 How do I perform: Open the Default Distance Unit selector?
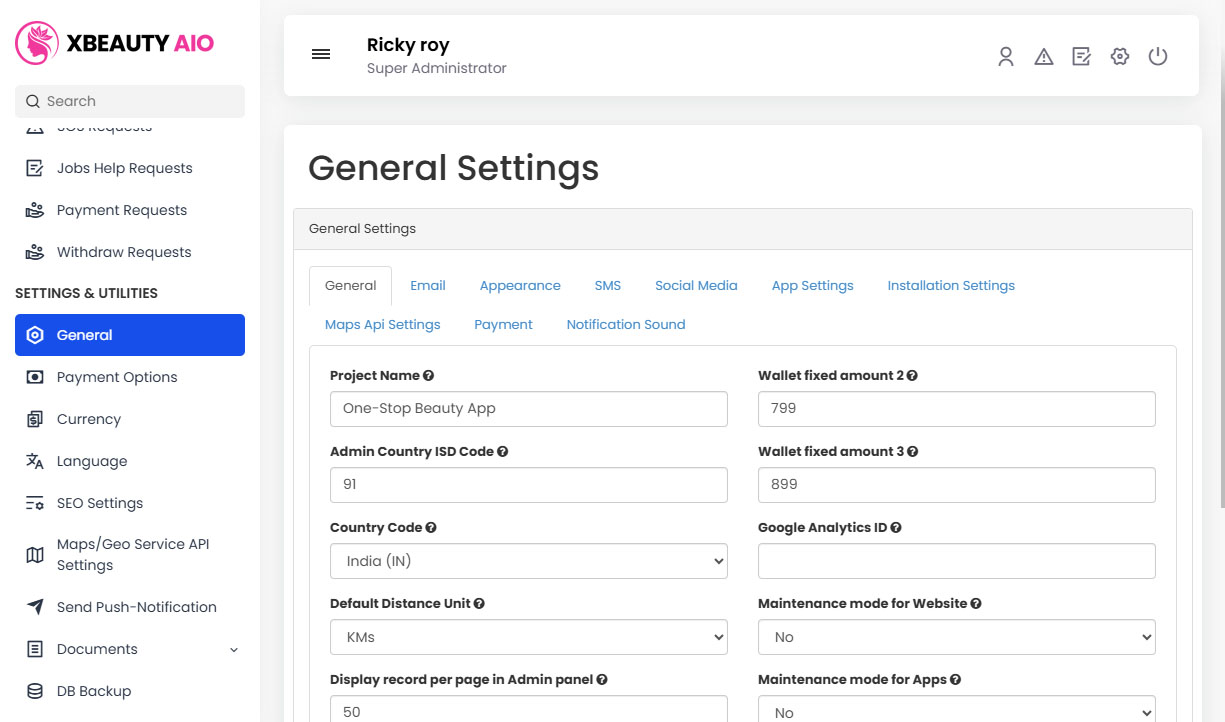tap(528, 637)
